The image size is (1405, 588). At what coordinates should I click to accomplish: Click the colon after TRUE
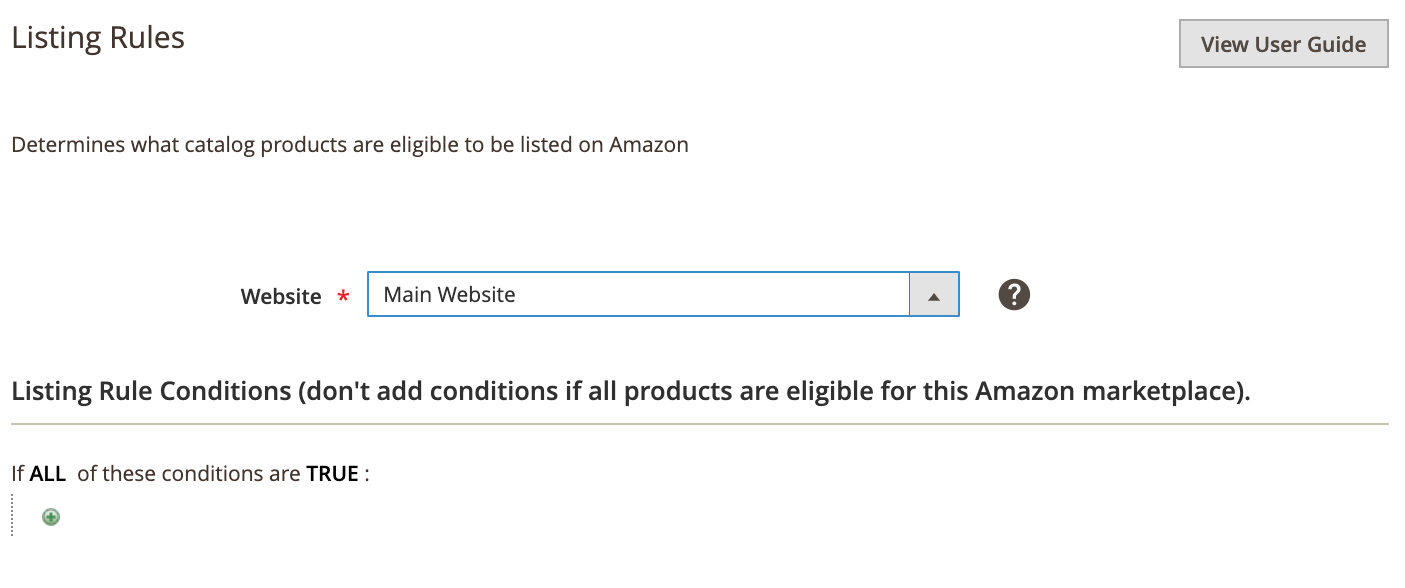[x=367, y=475]
